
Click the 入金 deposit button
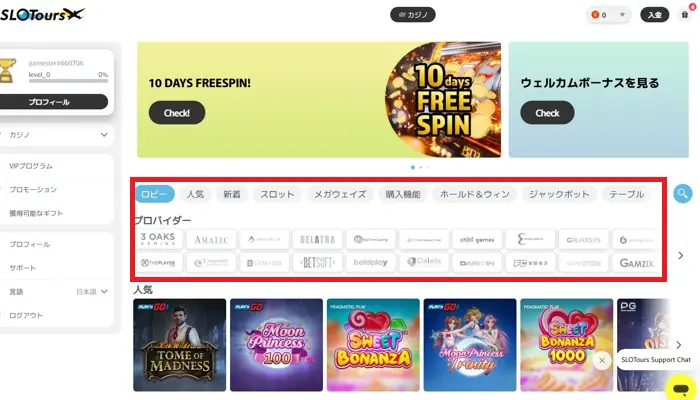tap(654, 15)
